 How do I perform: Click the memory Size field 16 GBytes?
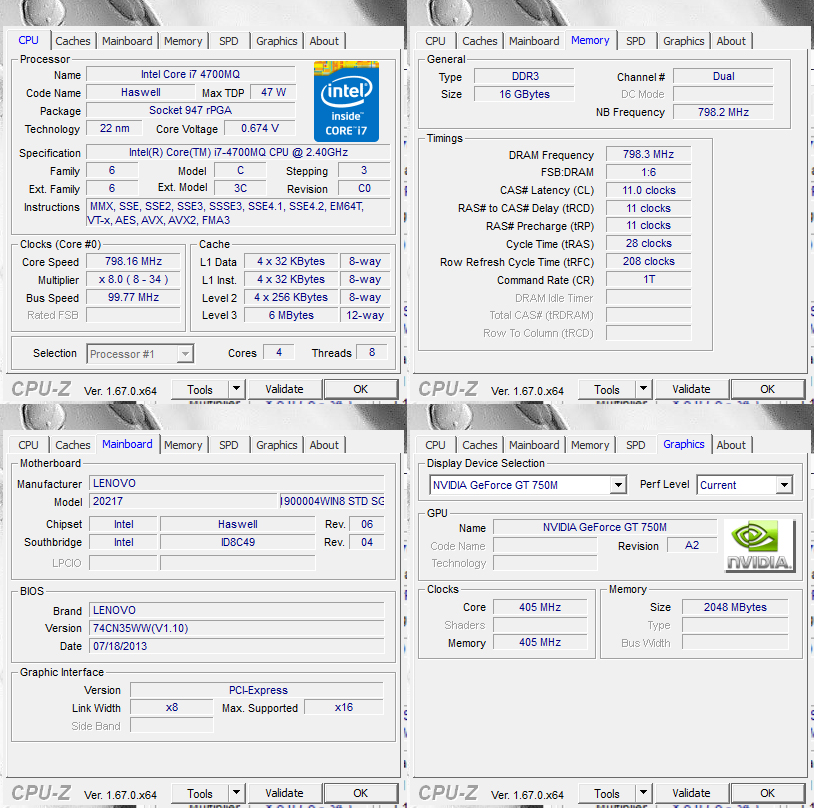click(525, 94)
